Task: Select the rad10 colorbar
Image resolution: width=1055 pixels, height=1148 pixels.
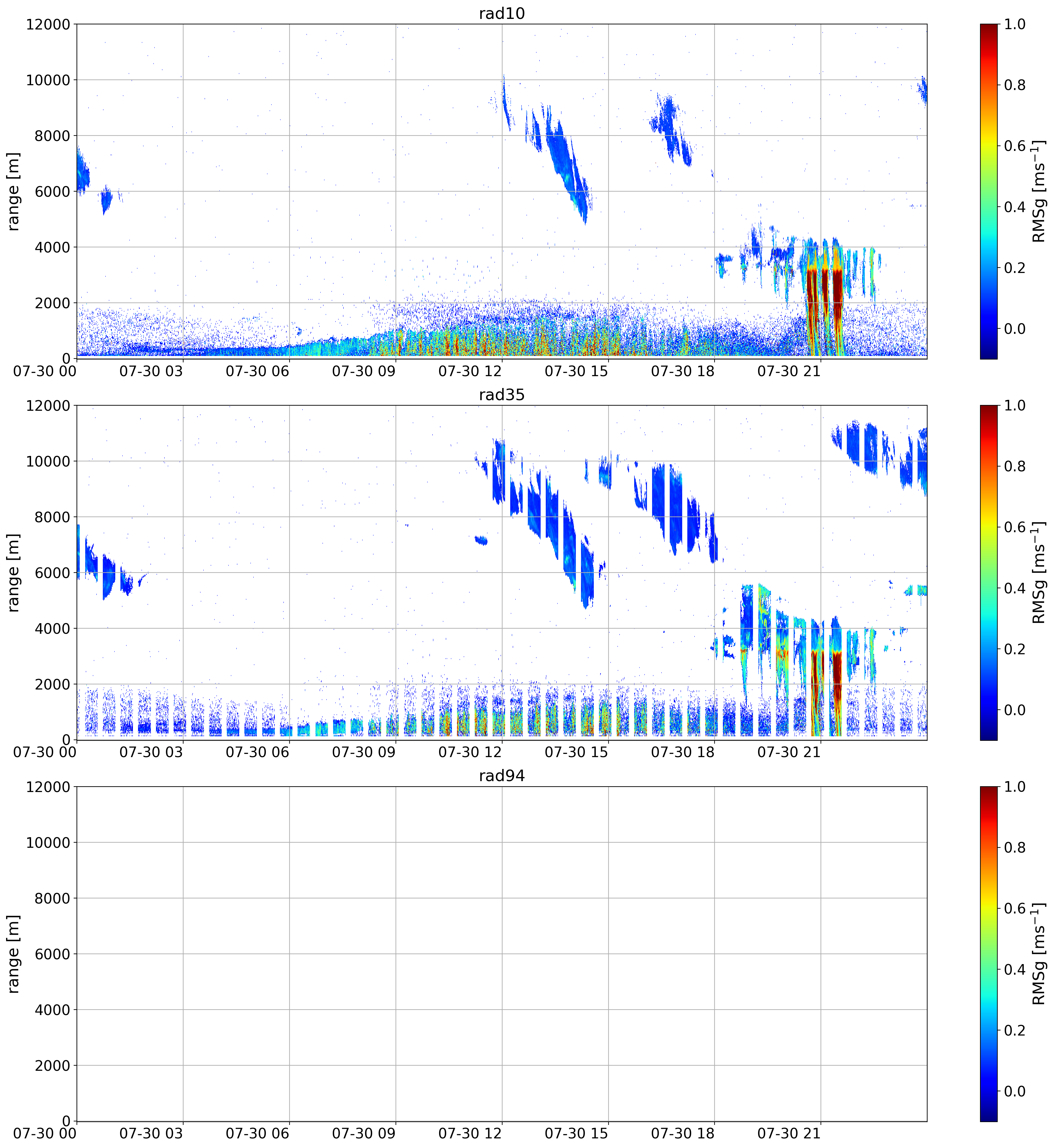Action: tap(989, 191)
